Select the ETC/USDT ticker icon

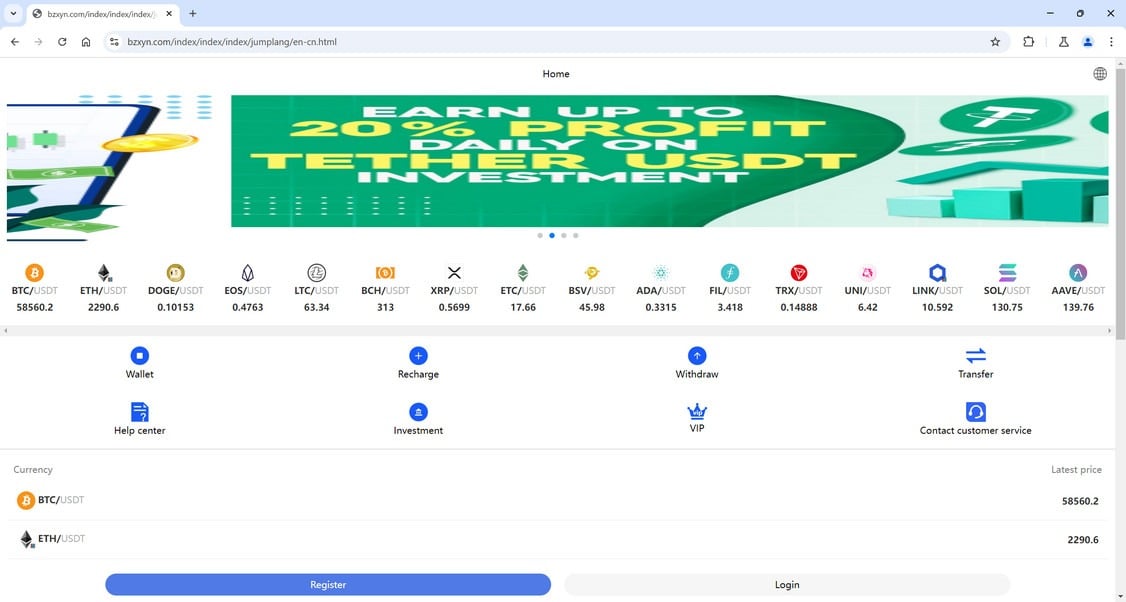[523, 273]
